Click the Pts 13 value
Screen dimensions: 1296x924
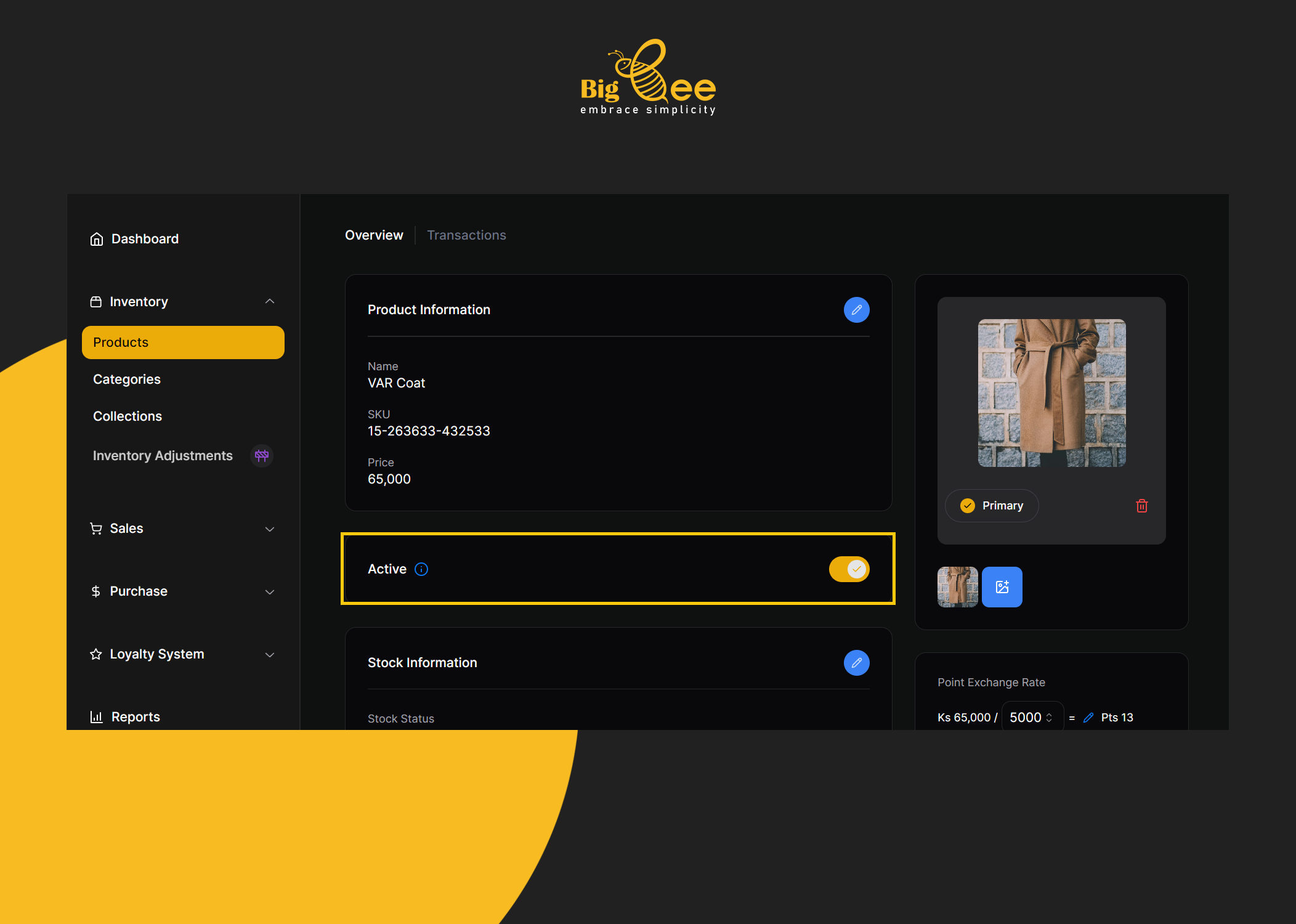1117,718
